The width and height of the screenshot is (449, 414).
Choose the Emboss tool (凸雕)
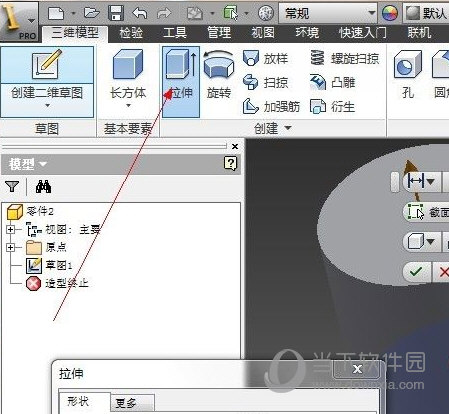click(333, 82)
